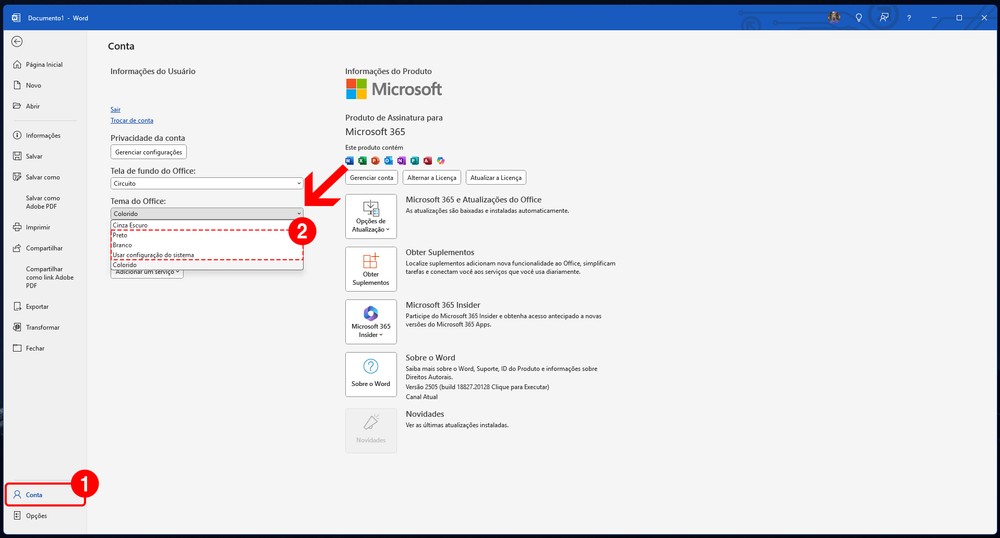This screenshot has width=1000, height=538.
Task: Click the Trocar de conta link
Action: pyautogui.click(x=132, y=120)
